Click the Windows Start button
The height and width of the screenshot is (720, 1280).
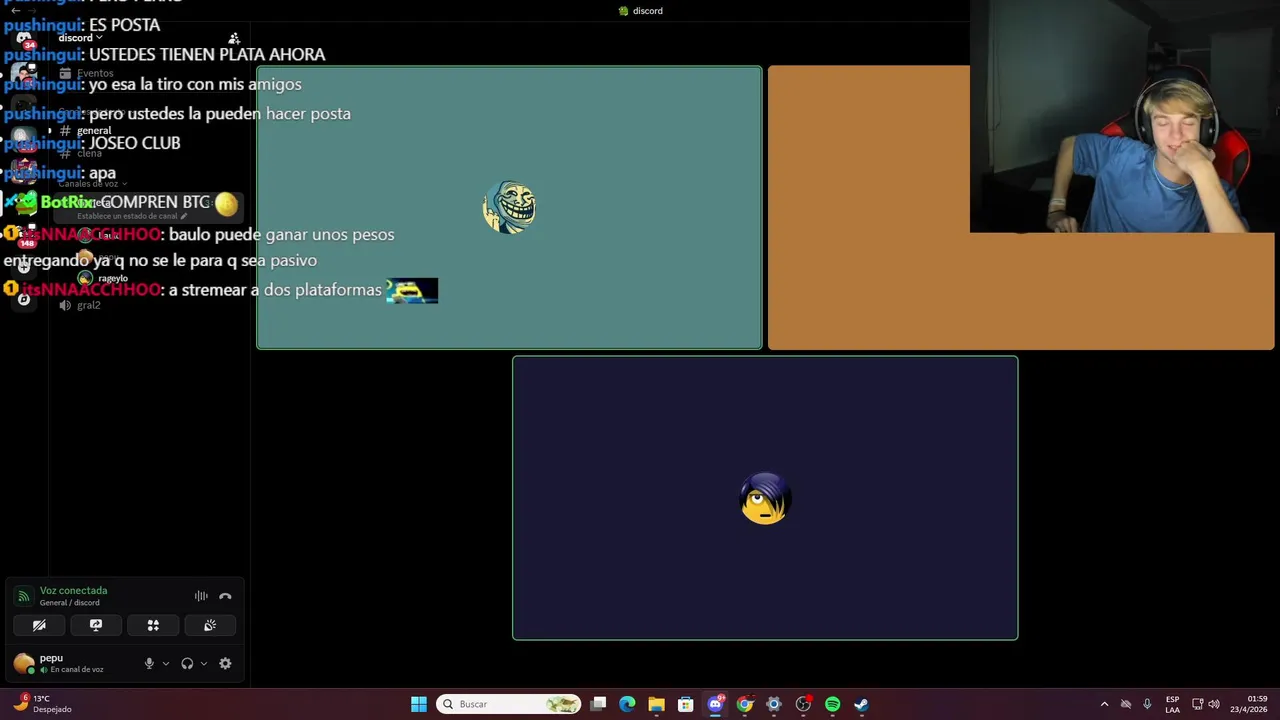pyautogui.click(x=419, y=704)
